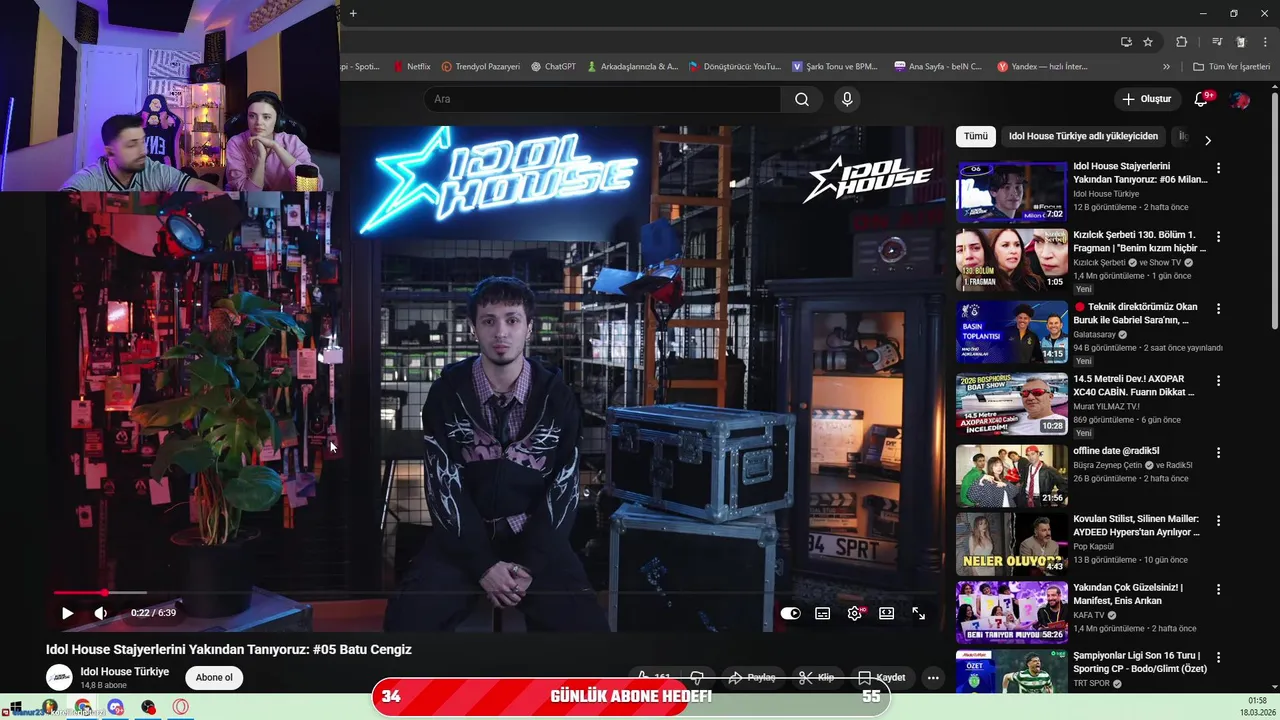Open the Windows Start button
This screenshot has height=720, width=1280.
coord(16,707)
